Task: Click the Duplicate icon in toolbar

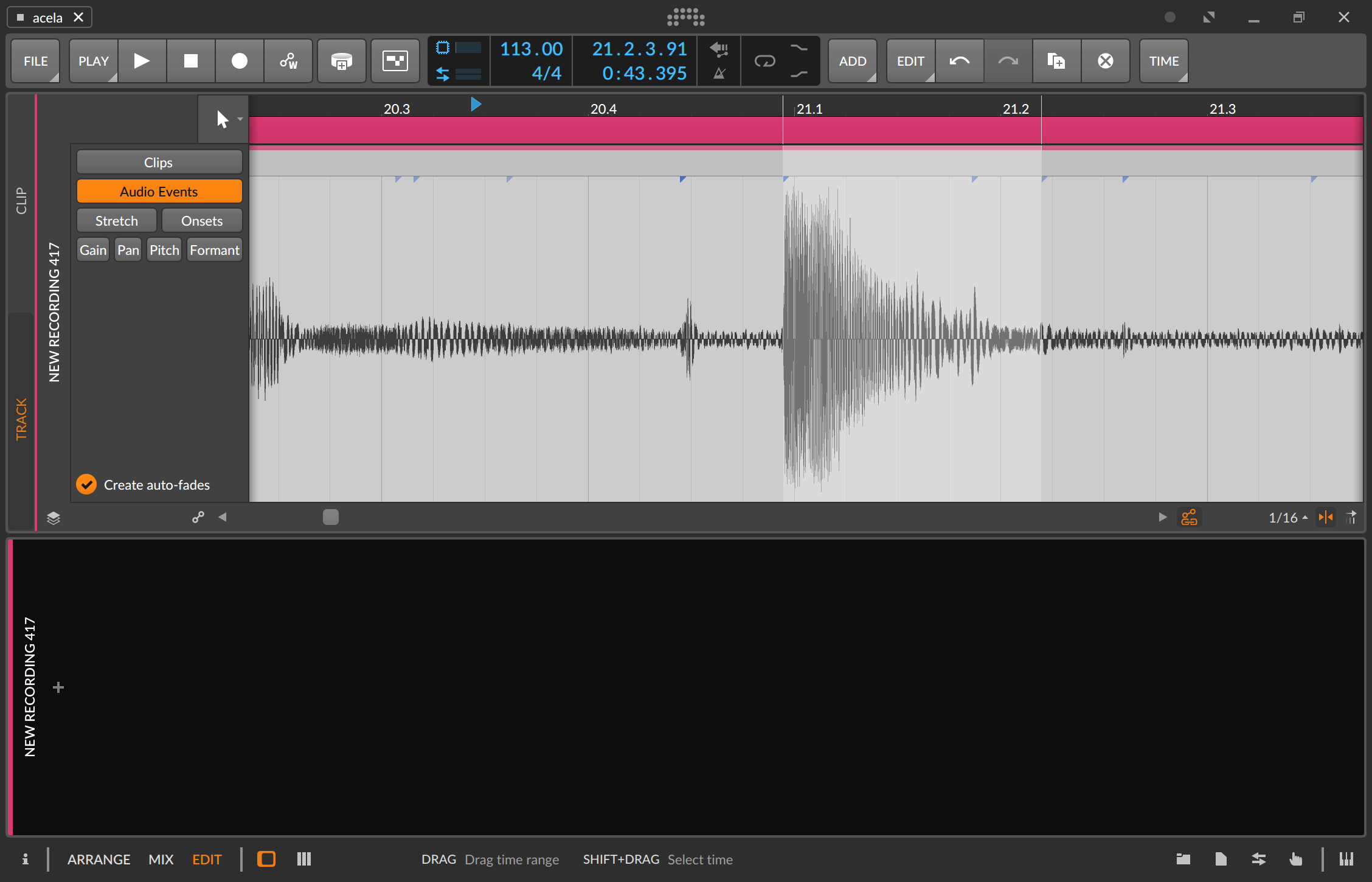Action: click(x=1056, y=61)
